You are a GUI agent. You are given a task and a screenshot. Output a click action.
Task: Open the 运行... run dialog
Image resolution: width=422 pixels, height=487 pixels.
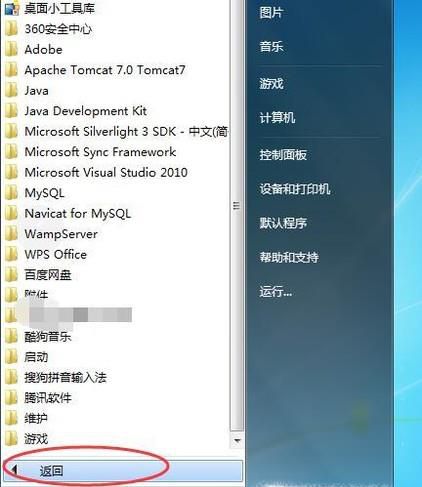coord(276,292)
